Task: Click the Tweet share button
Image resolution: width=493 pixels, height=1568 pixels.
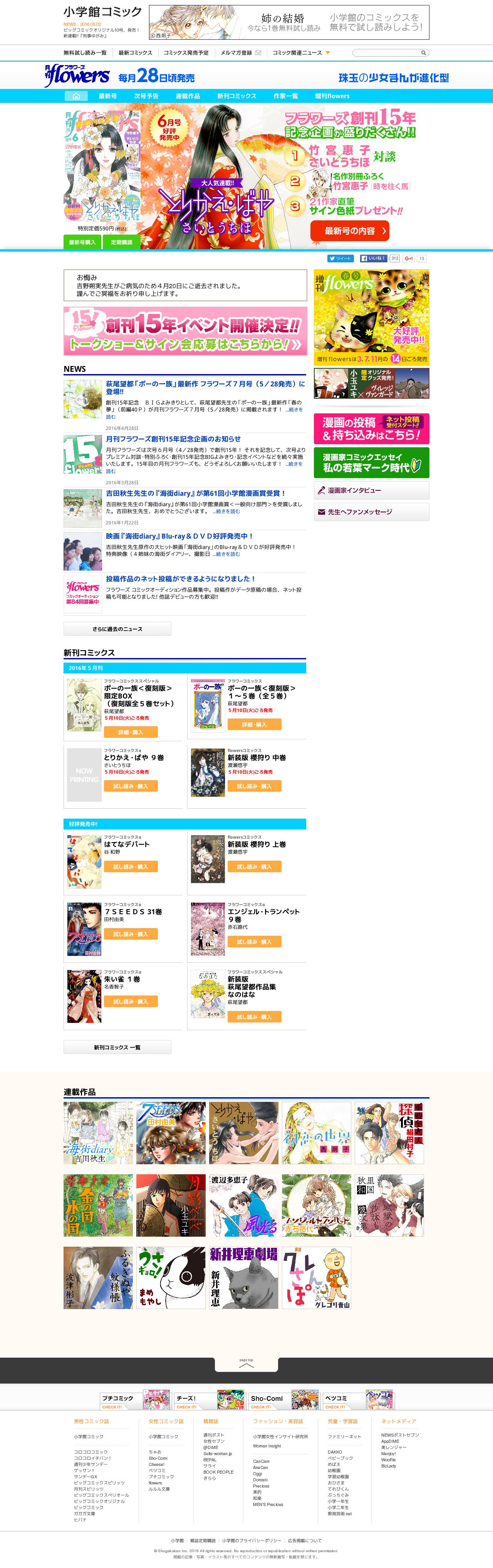Action: point(340,259)
